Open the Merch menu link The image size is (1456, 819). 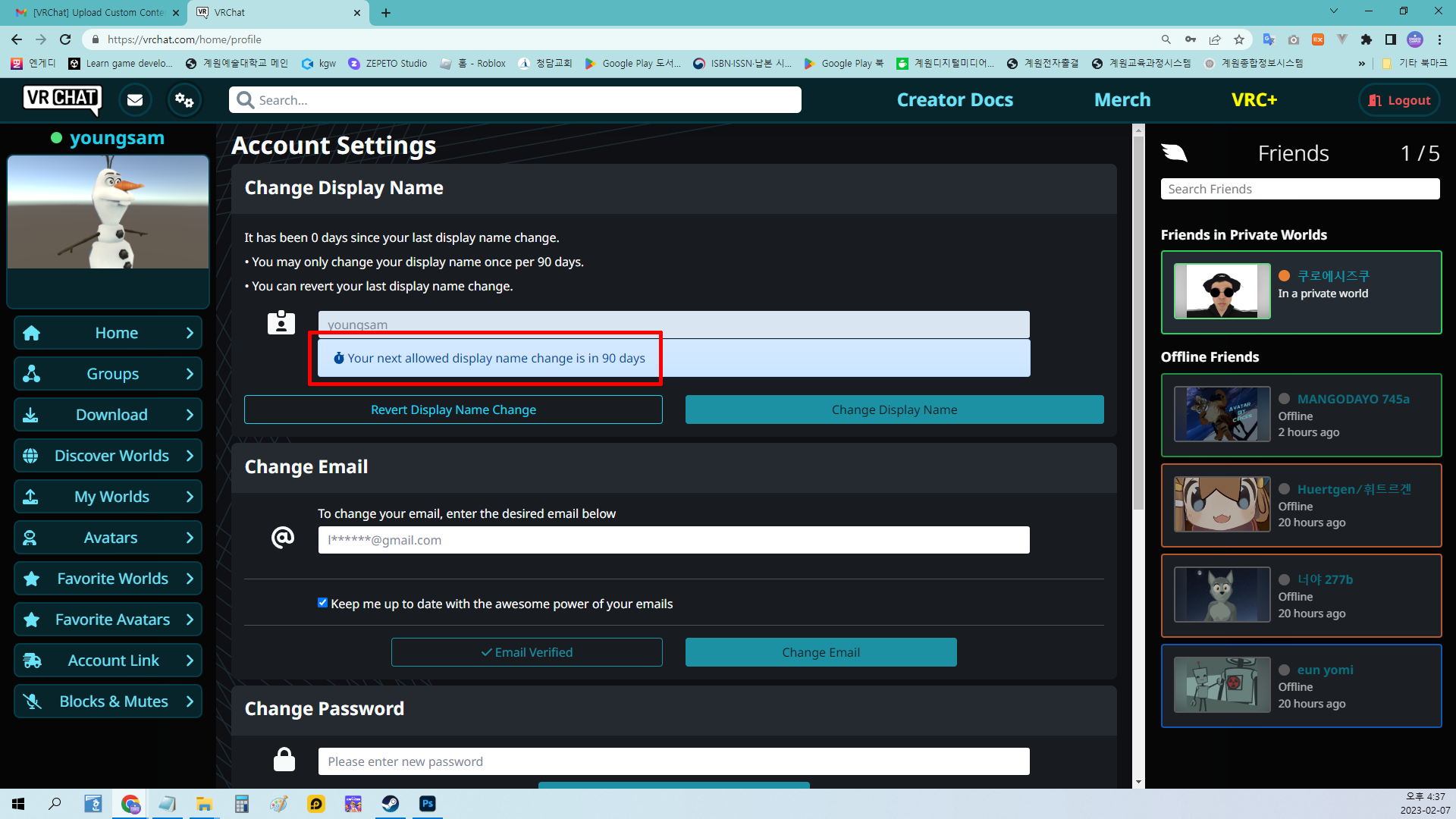click(x=1122, y=99)
